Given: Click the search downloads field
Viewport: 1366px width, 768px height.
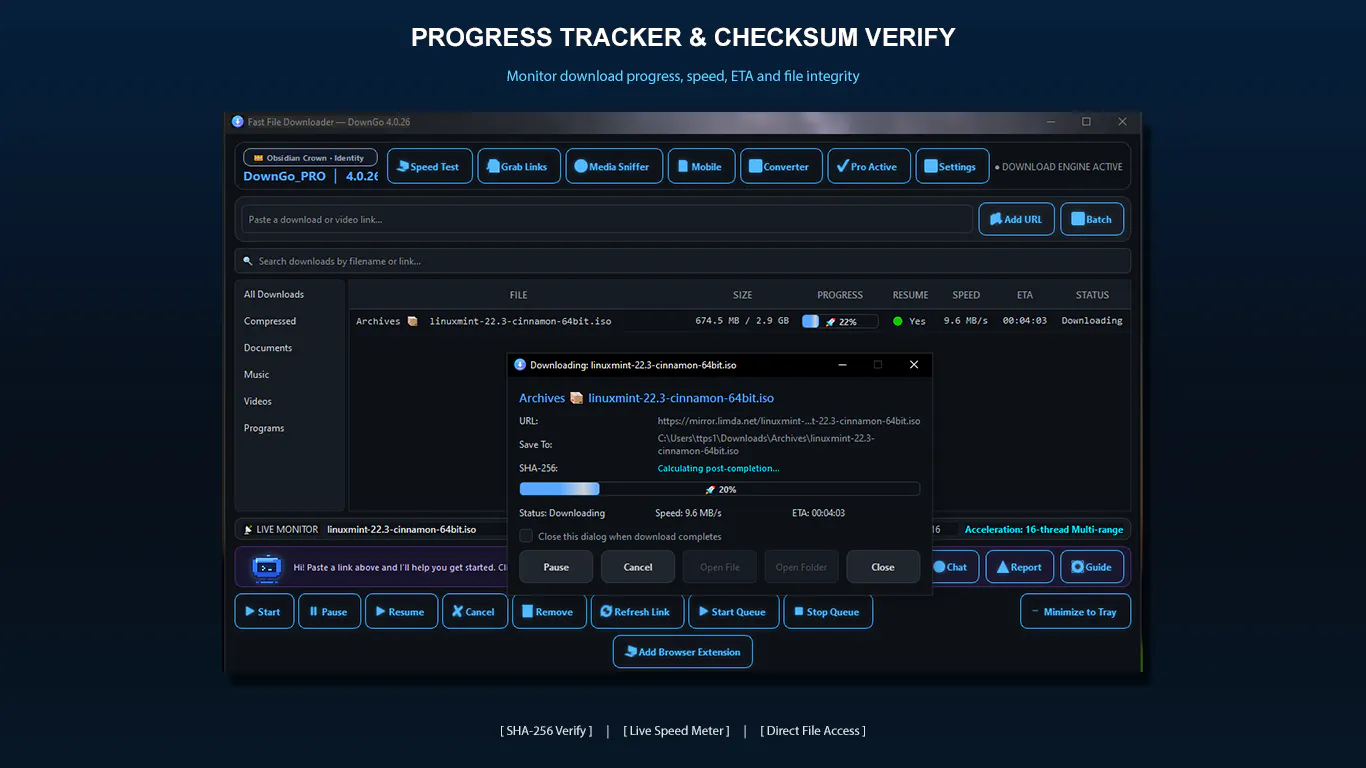Looking at the screenshot, I should point(683,261).
